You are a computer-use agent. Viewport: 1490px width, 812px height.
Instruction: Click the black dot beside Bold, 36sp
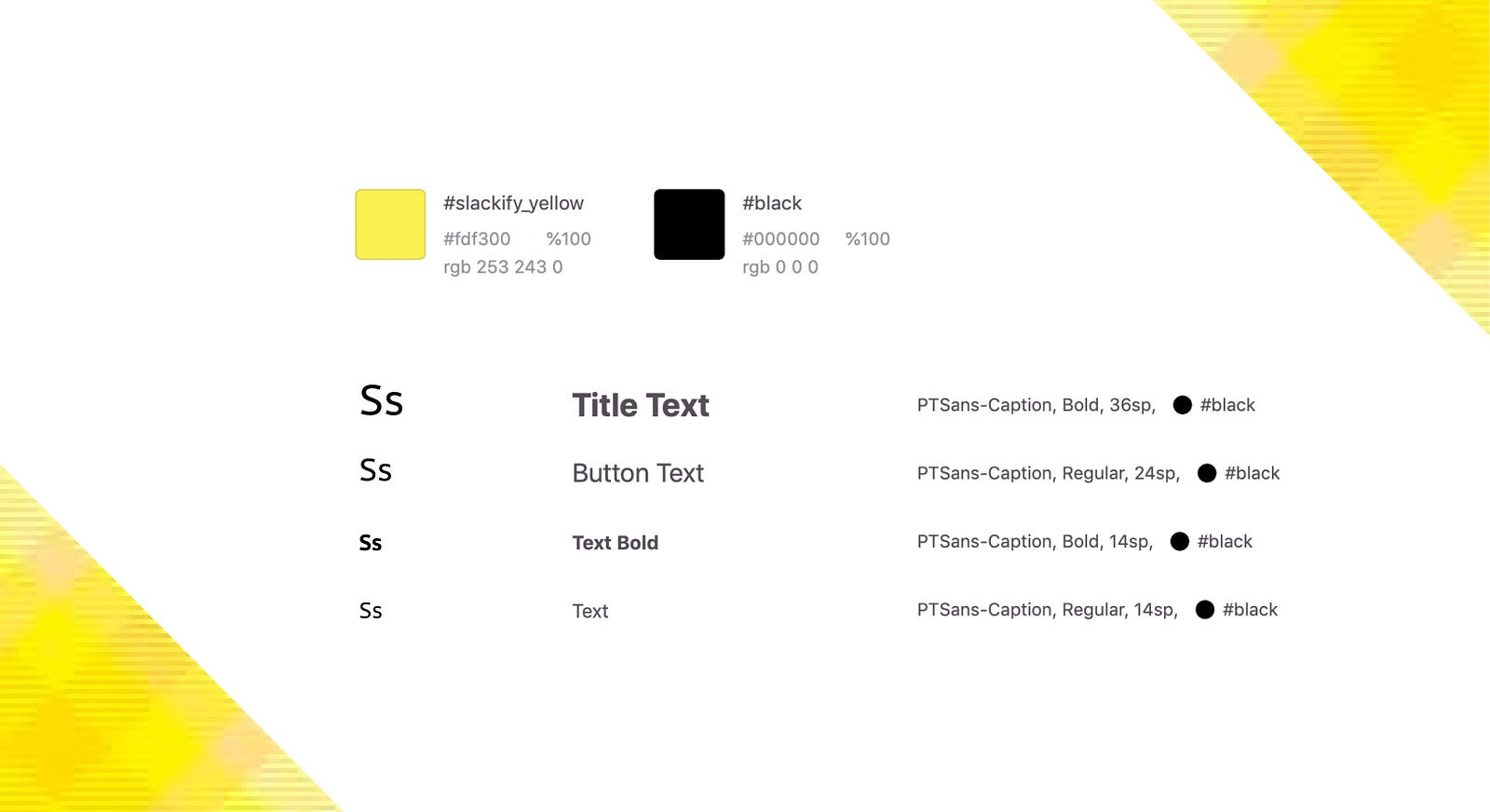1182,405
